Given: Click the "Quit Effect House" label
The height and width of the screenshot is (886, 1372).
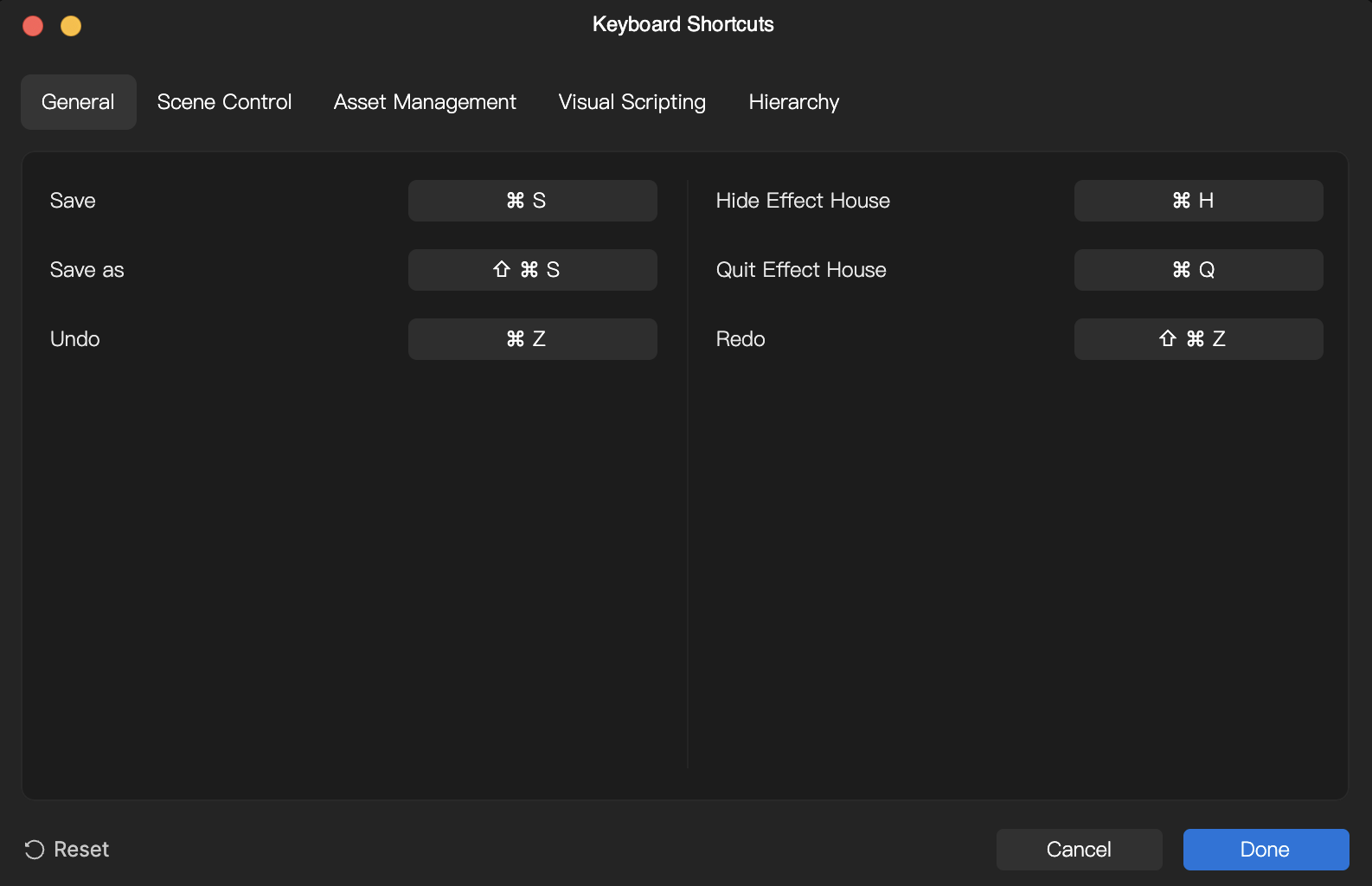Looking at the screenshot, I should (801, 270).
